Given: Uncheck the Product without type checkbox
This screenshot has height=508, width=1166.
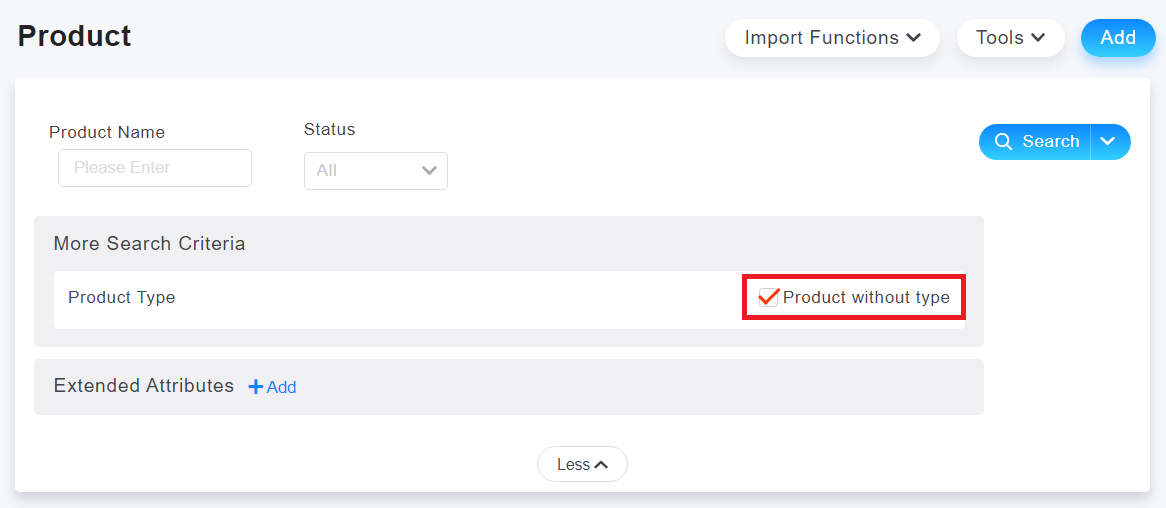Looking at the screenshot, I should (768, 298).
